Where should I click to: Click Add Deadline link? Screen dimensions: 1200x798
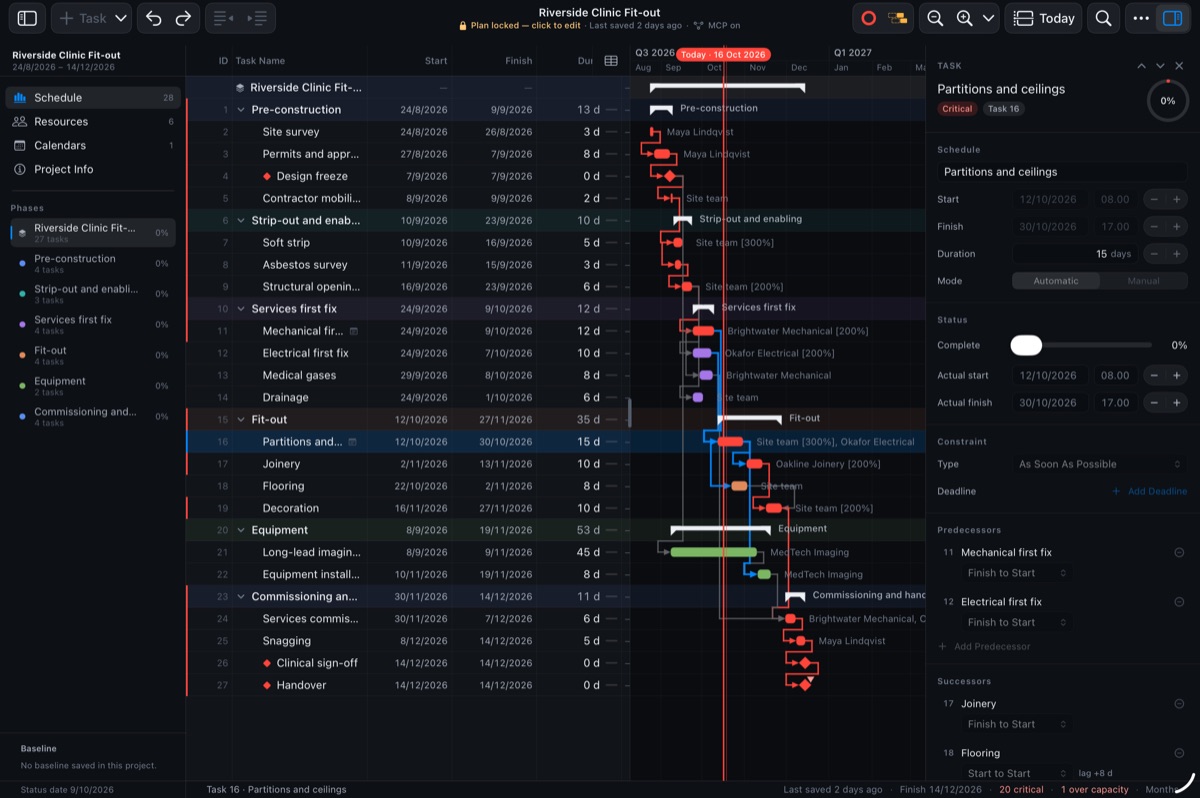click(x=1149, y=491)
